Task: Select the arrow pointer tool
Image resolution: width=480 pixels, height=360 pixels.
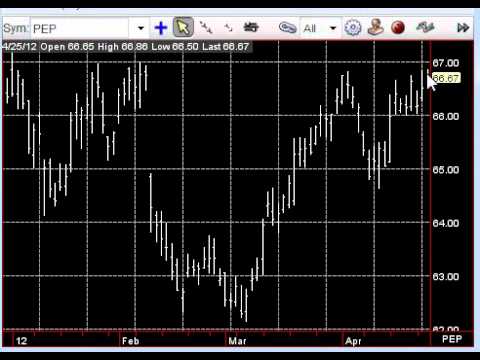Action: 183,27
